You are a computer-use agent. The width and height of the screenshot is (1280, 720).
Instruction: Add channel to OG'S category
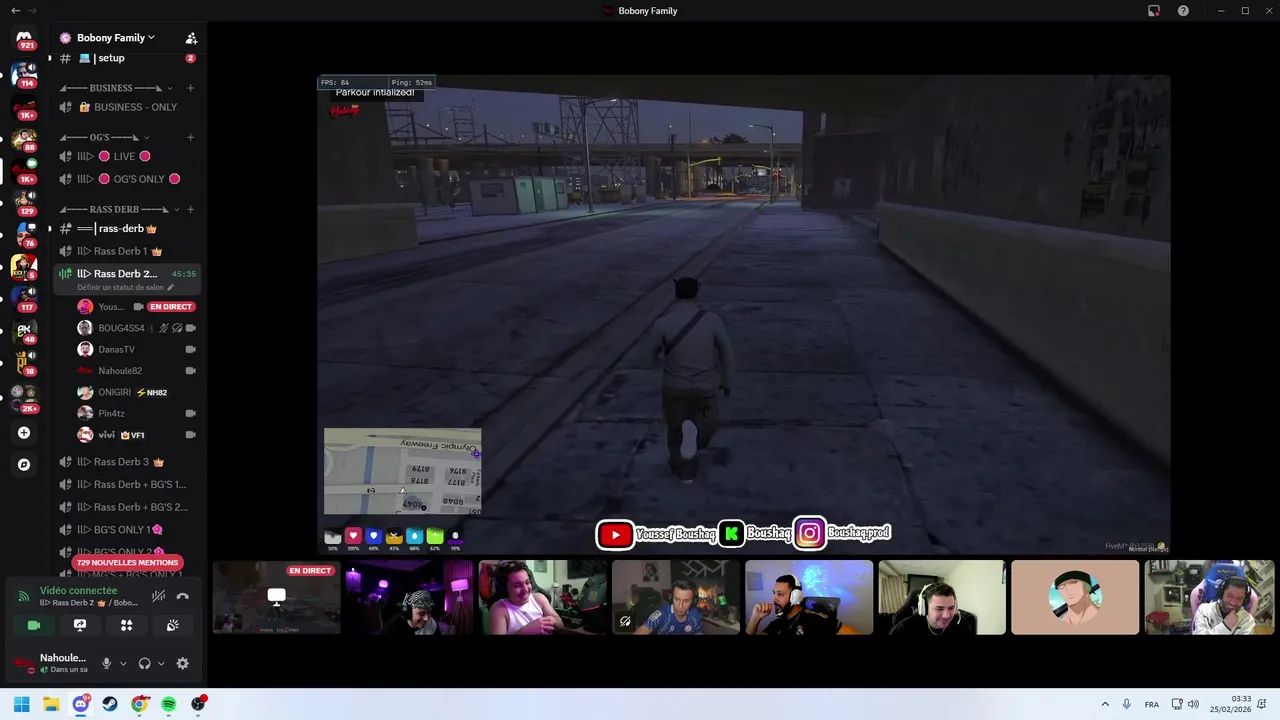pos(190,137)
